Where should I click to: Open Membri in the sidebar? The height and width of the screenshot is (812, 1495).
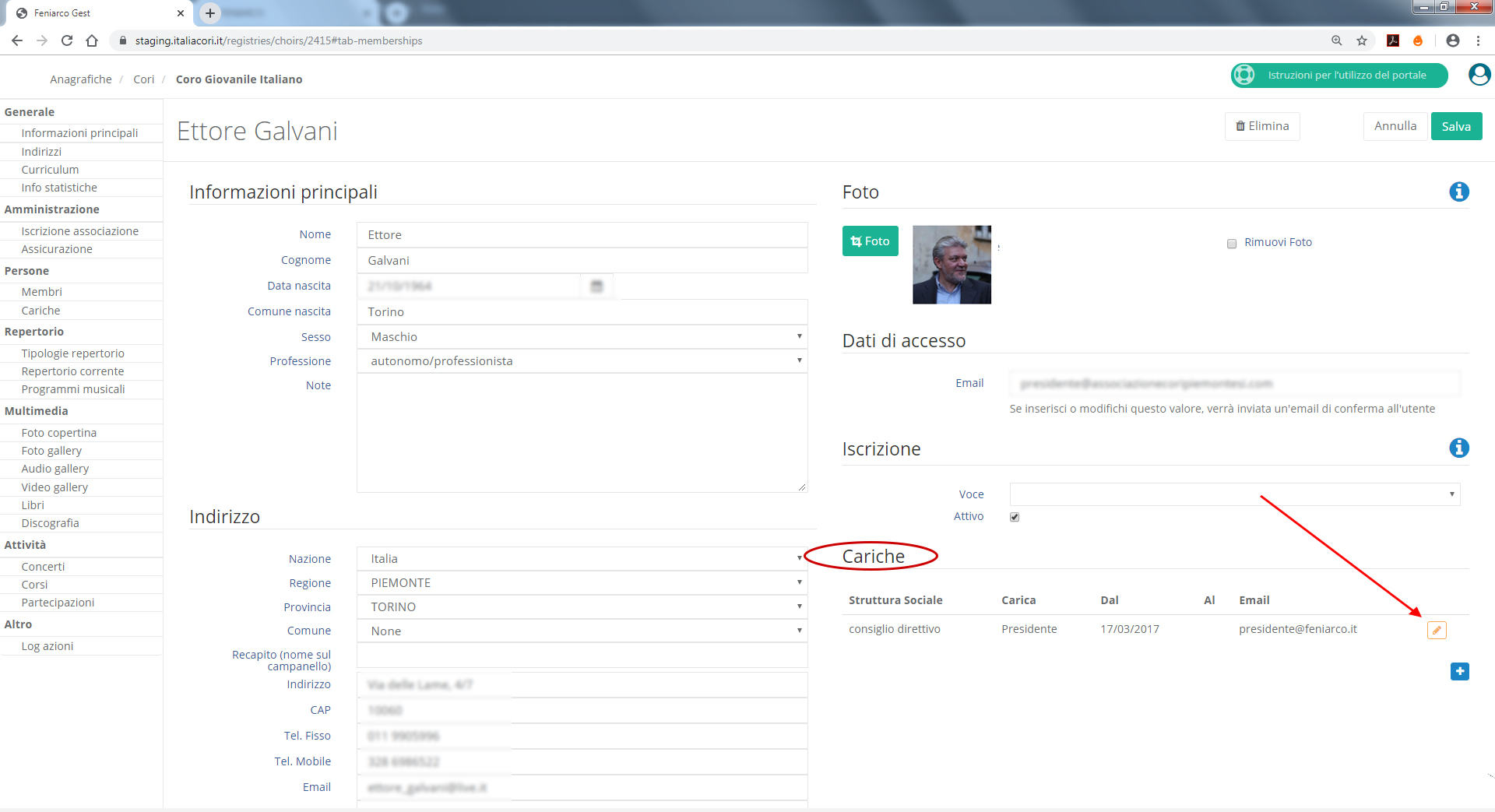[42, 292]
